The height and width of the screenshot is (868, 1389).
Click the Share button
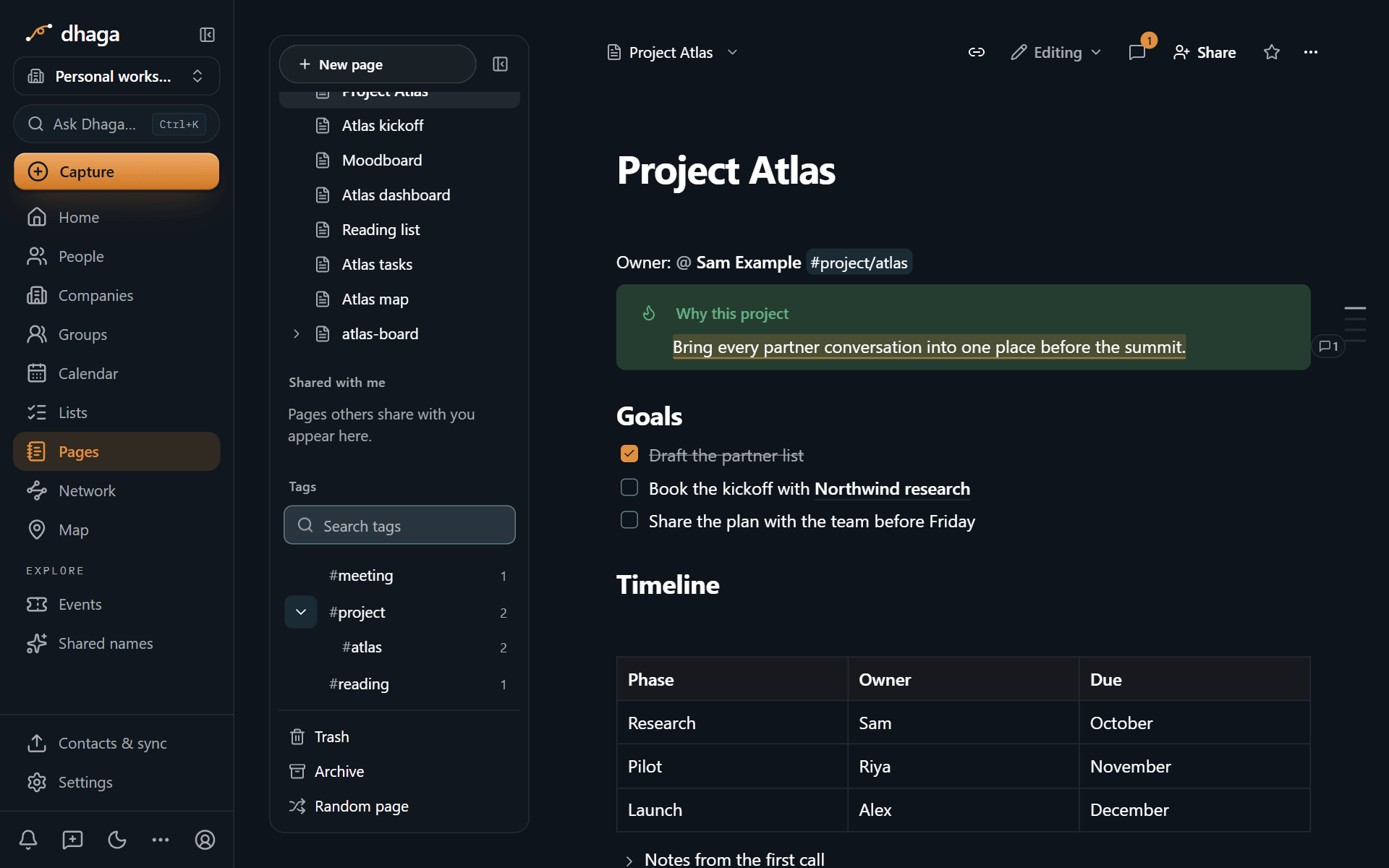pyautogui.click(x=1205, y=52)
